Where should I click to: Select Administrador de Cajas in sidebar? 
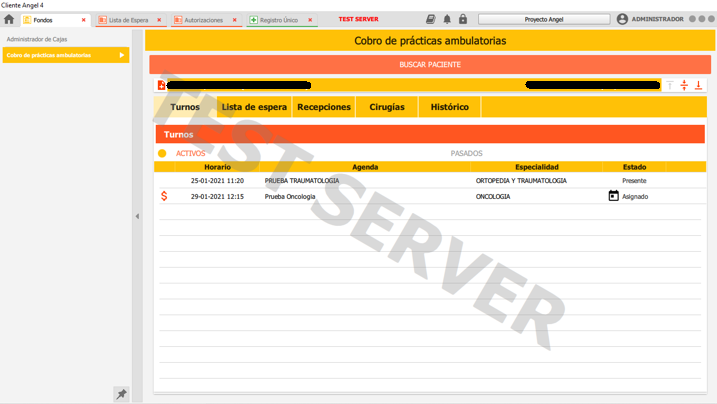click(x=37, y=39)
